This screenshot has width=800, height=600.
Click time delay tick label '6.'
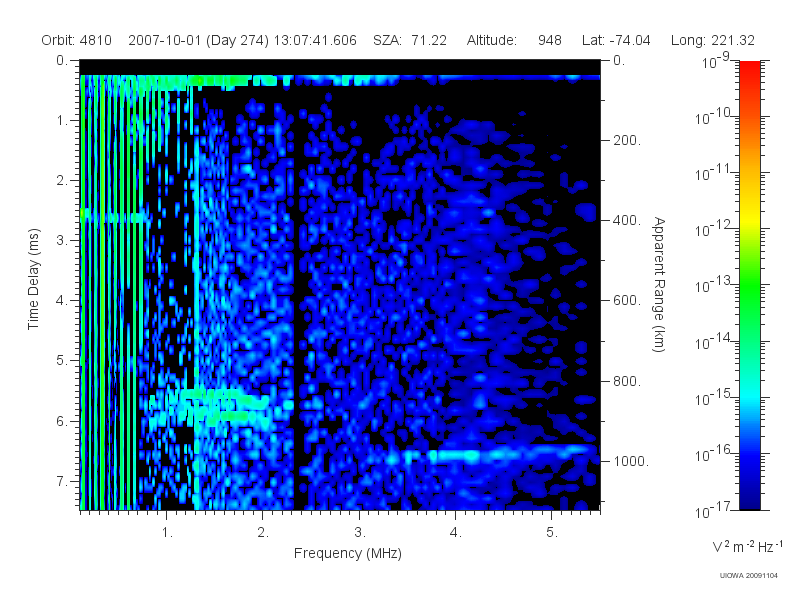[62, 421]
